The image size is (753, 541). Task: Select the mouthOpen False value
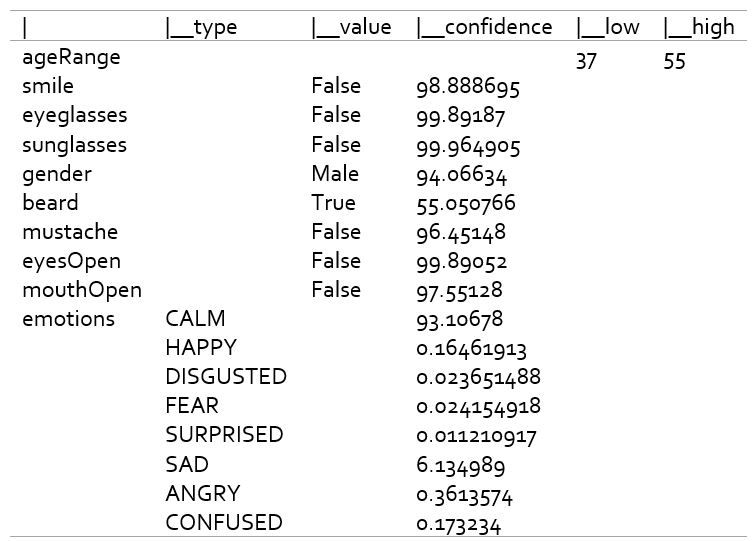336,290
